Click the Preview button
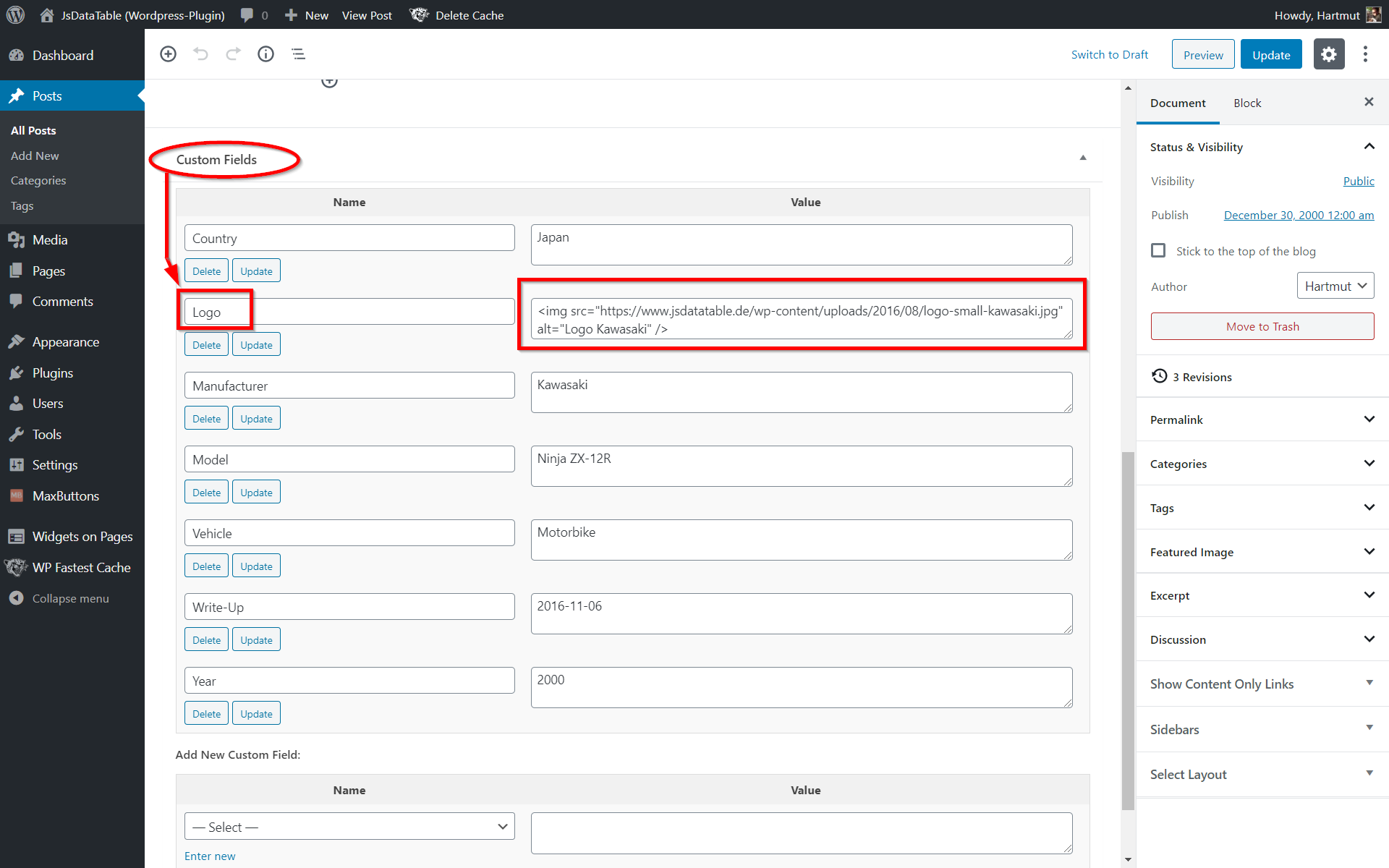 tap(1203, 55)
